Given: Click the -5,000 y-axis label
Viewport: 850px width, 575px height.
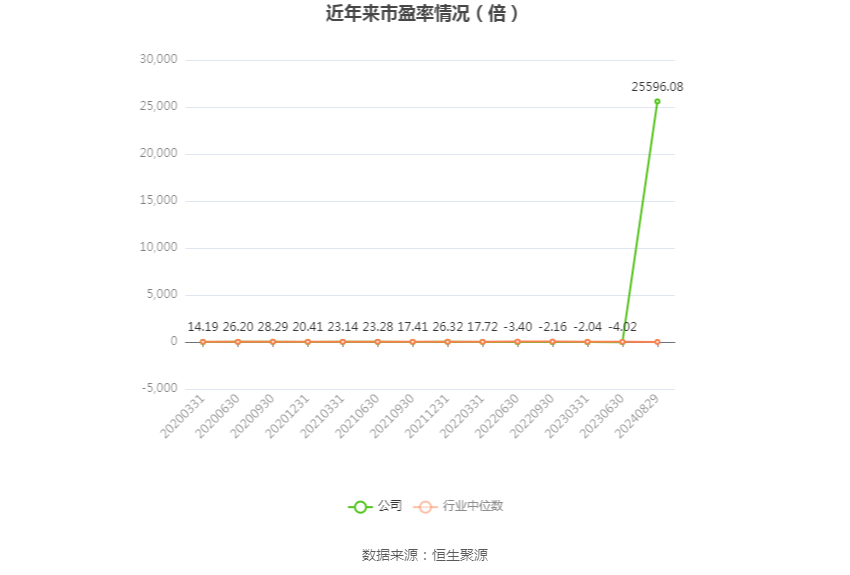Looking at the screenshot, I should click(159, 388).
